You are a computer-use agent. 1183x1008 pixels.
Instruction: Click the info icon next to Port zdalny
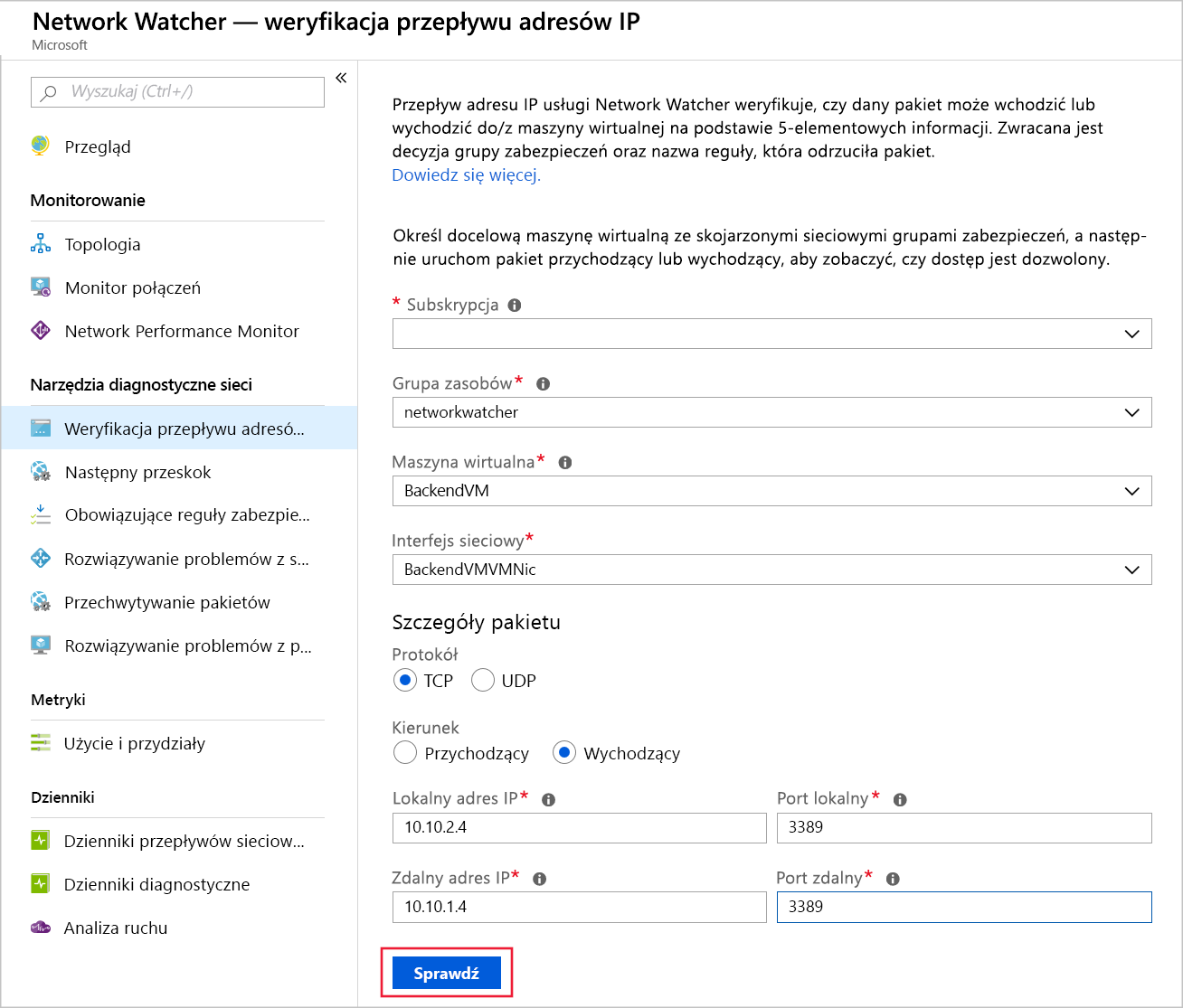click(893, 879)
